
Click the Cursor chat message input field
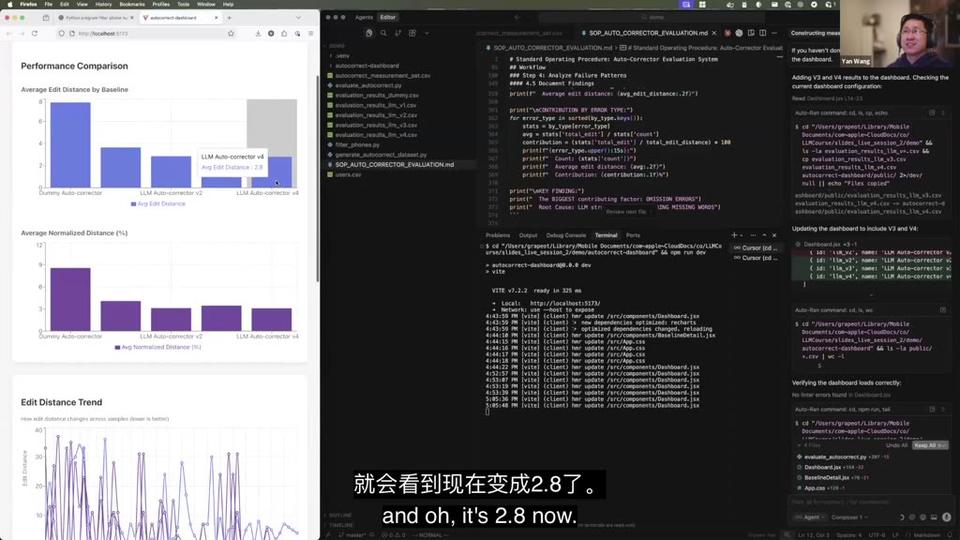[x=869, y=502]
